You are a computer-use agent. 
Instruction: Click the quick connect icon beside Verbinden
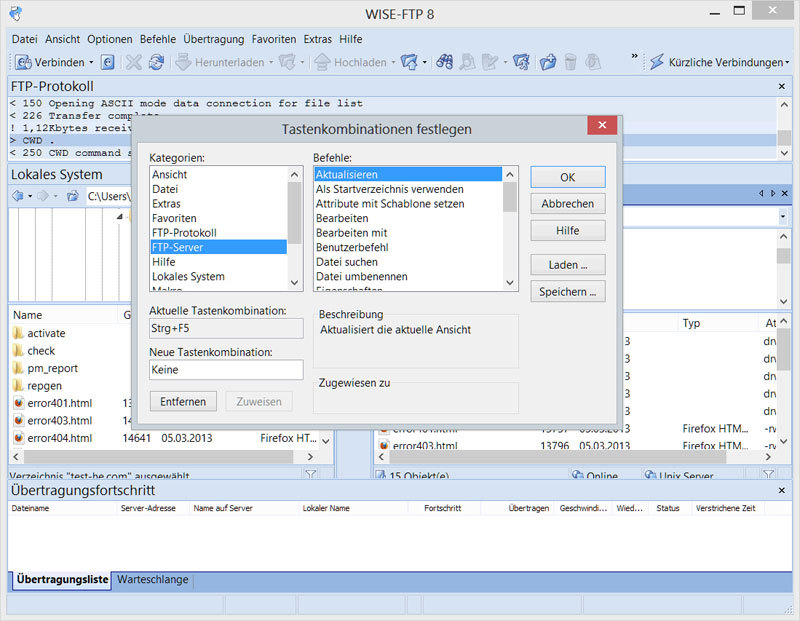pyautogui.click(x=107, y=62)
